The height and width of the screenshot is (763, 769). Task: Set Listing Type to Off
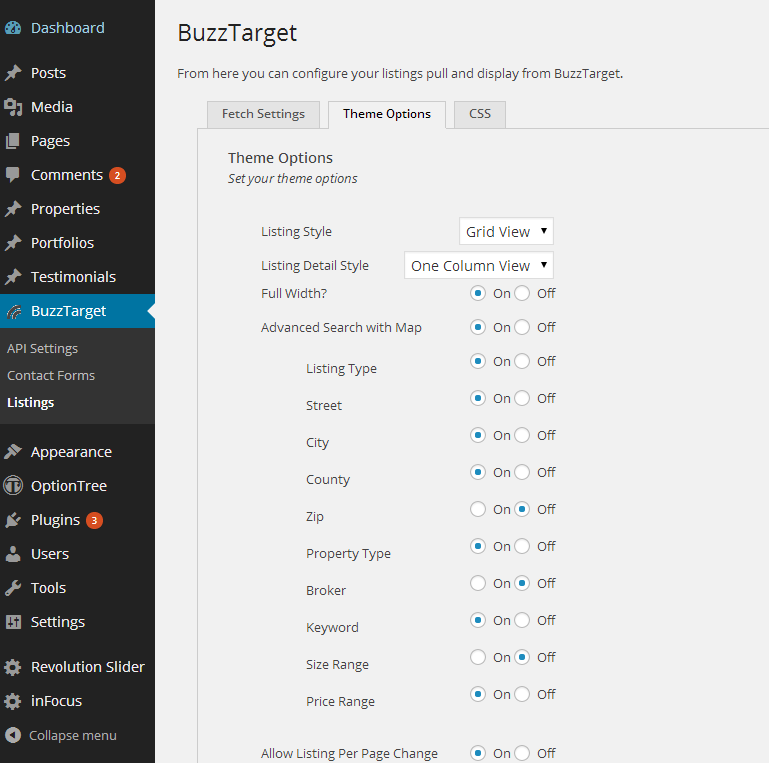pos(522,361)
